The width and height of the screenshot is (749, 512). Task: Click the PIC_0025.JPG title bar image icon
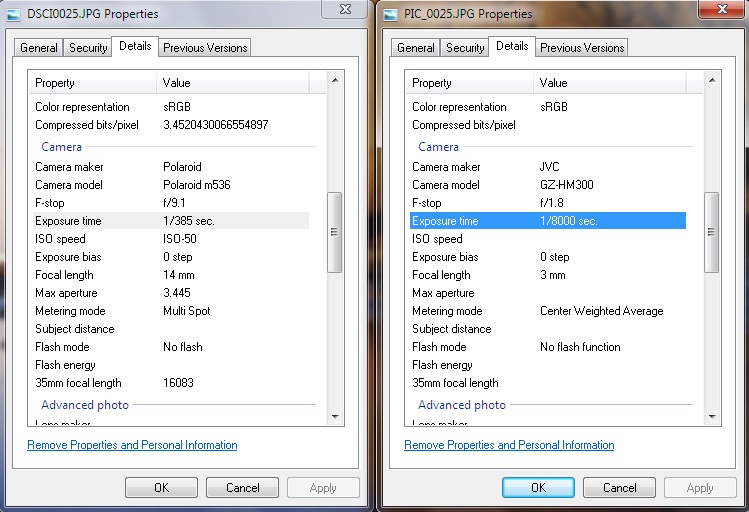click(389, 14)
